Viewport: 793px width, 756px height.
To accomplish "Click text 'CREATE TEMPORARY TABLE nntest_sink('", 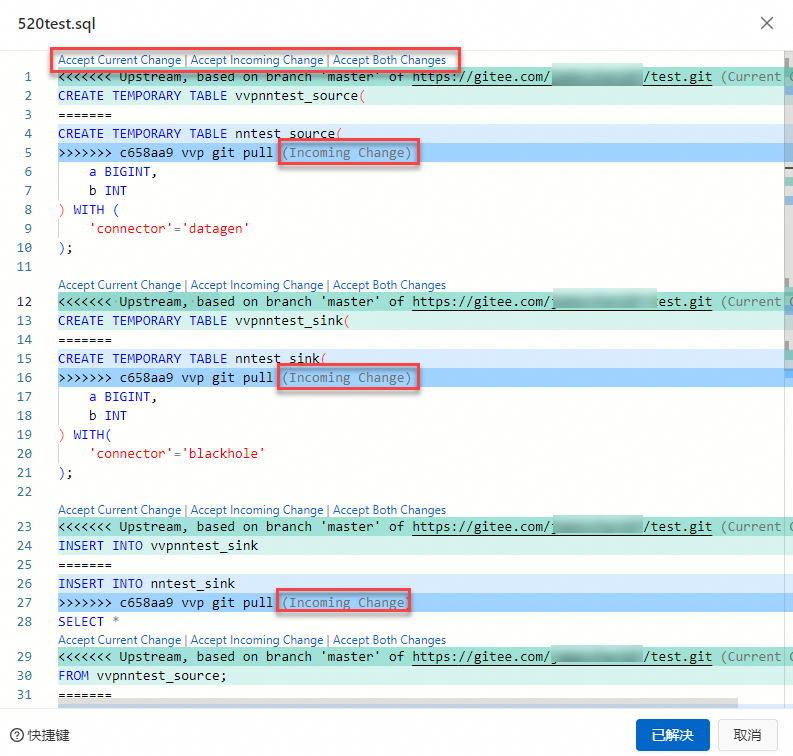I will click(x=192, y=359).
